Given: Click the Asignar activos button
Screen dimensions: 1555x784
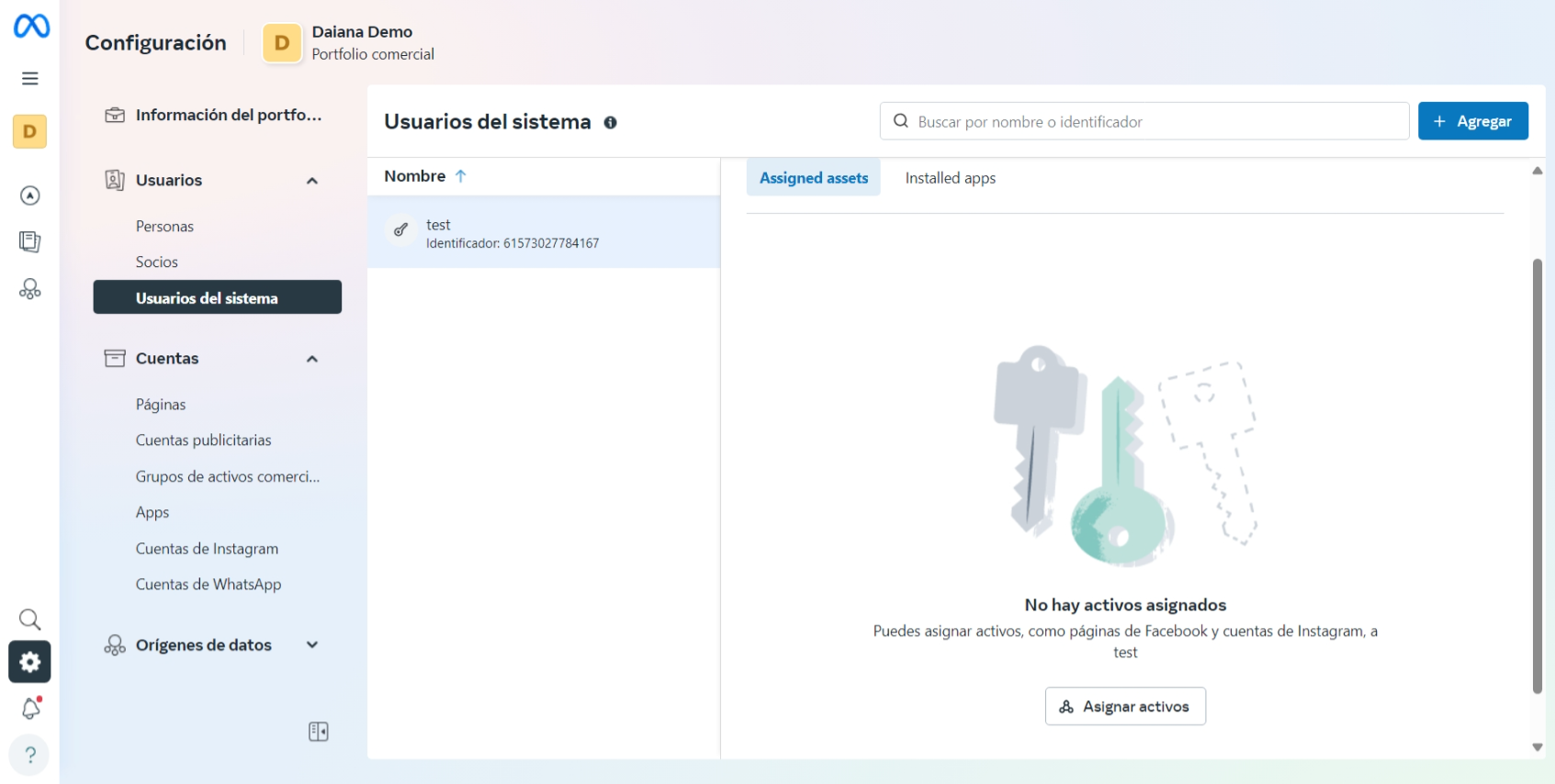Looking at the screenshot, I should [1125, 706].
